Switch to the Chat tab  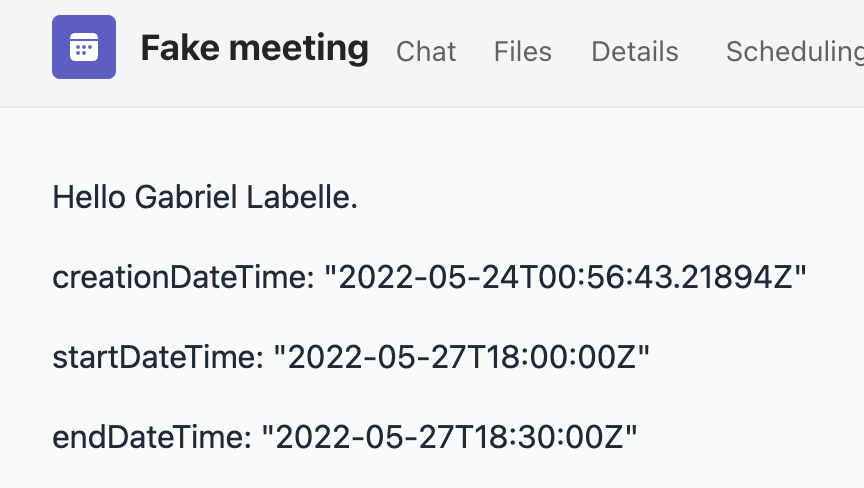tap(426, 52)
